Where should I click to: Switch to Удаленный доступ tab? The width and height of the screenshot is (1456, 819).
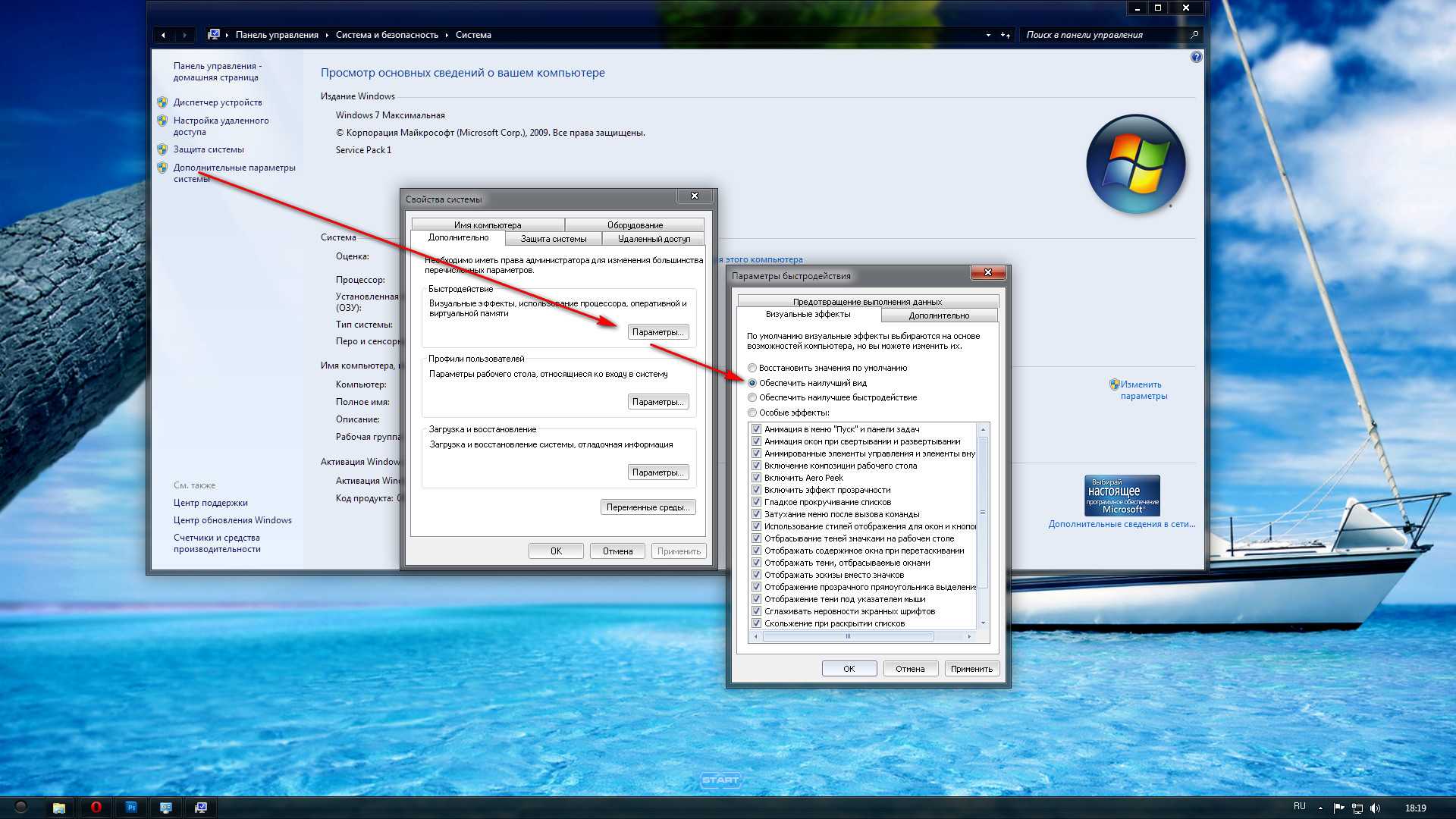(x=654, y=239)
